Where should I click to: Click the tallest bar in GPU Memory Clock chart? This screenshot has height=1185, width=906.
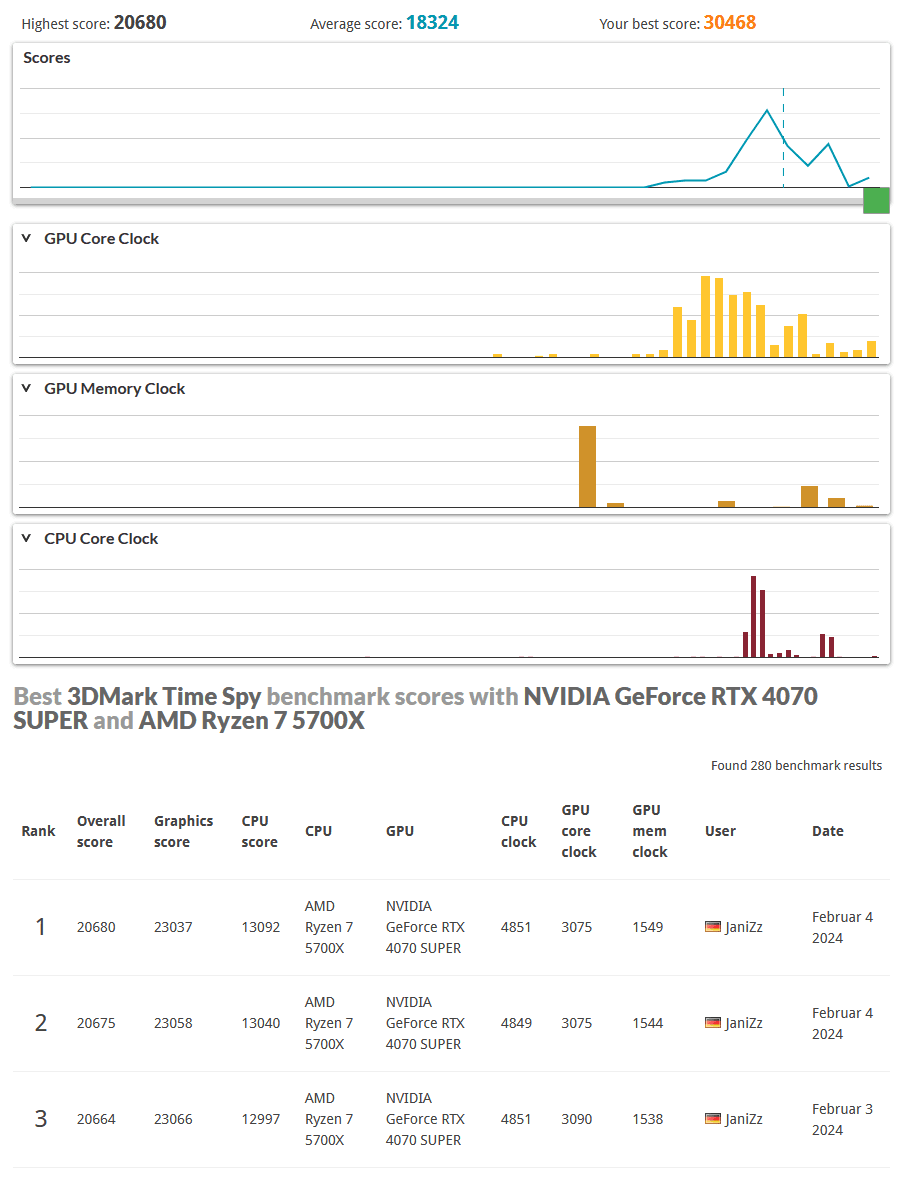[x=587, y=466]
